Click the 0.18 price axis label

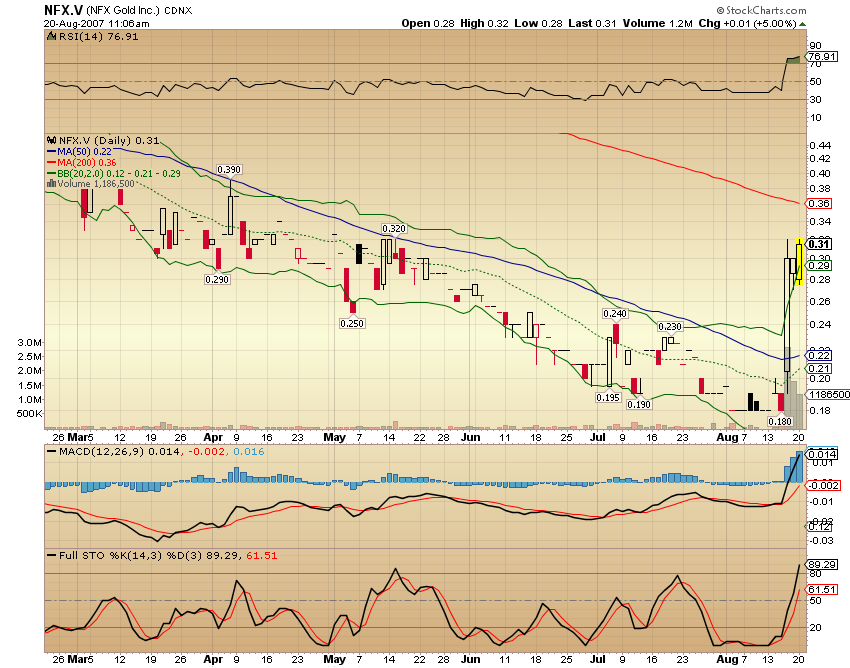coord(820,410)
